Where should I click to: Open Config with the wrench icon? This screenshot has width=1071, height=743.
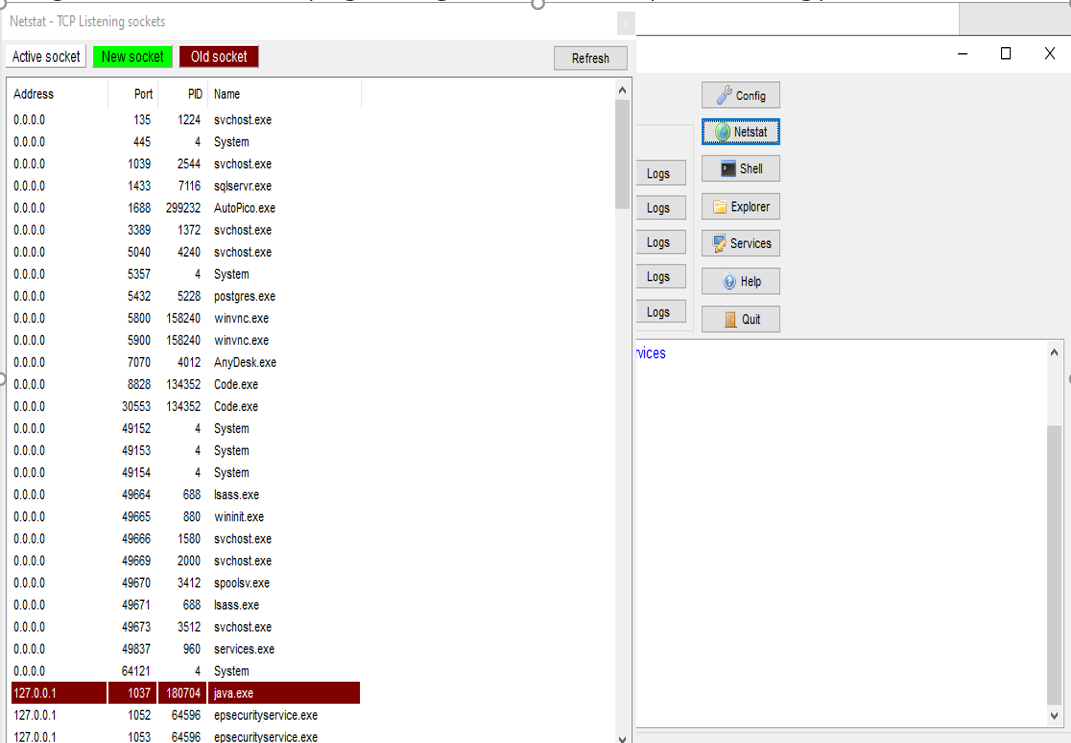pyautogui.click(x=740, y=96)
